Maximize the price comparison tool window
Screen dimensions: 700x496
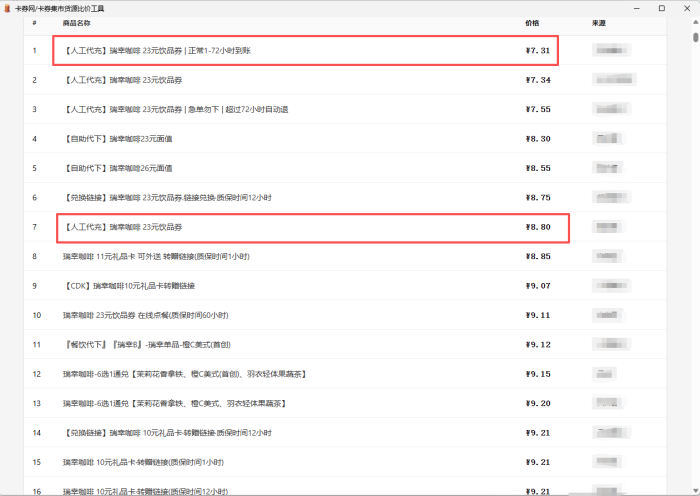coord(662,8)
